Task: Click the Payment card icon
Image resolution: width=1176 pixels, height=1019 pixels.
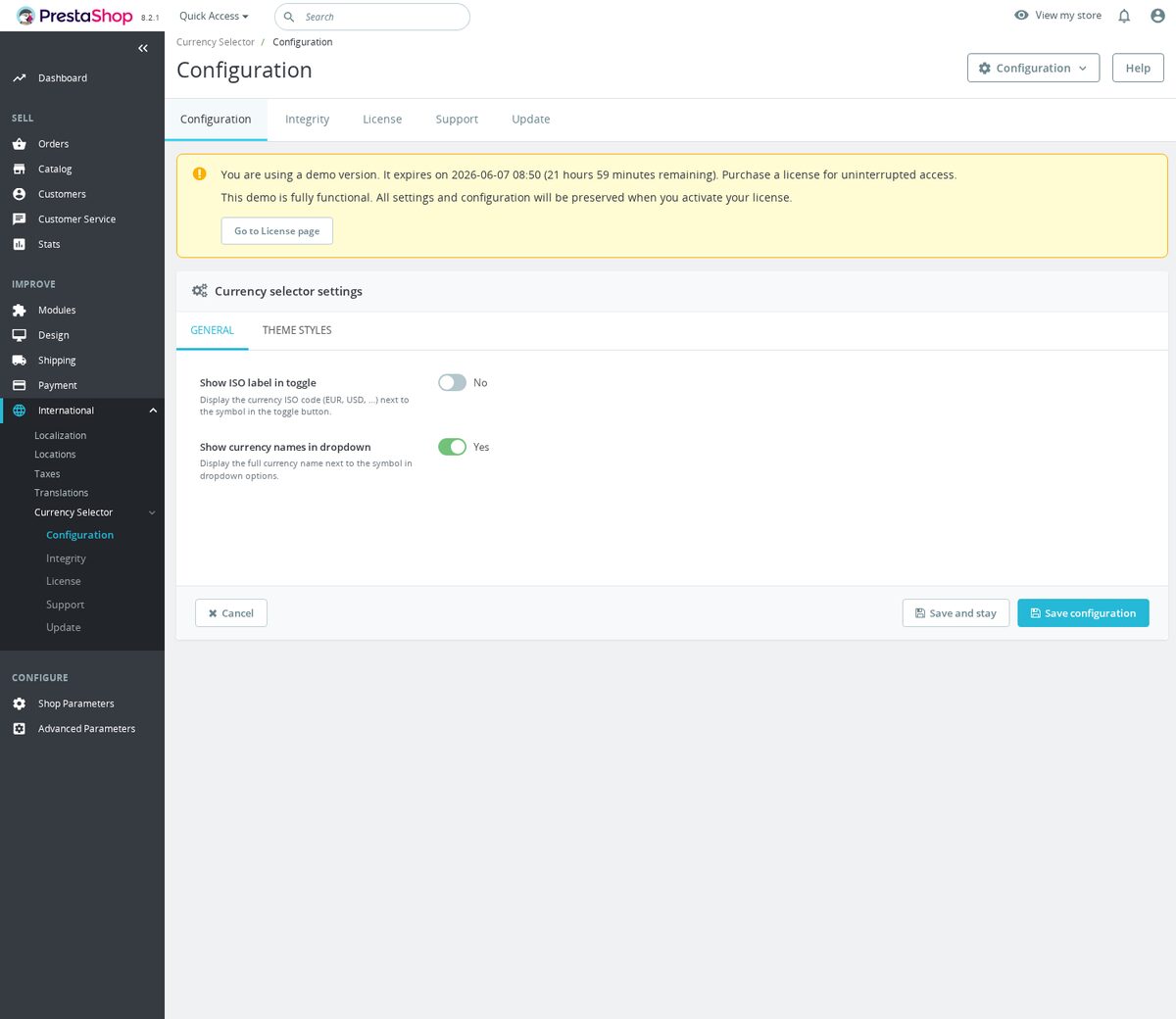Action: 19,385
